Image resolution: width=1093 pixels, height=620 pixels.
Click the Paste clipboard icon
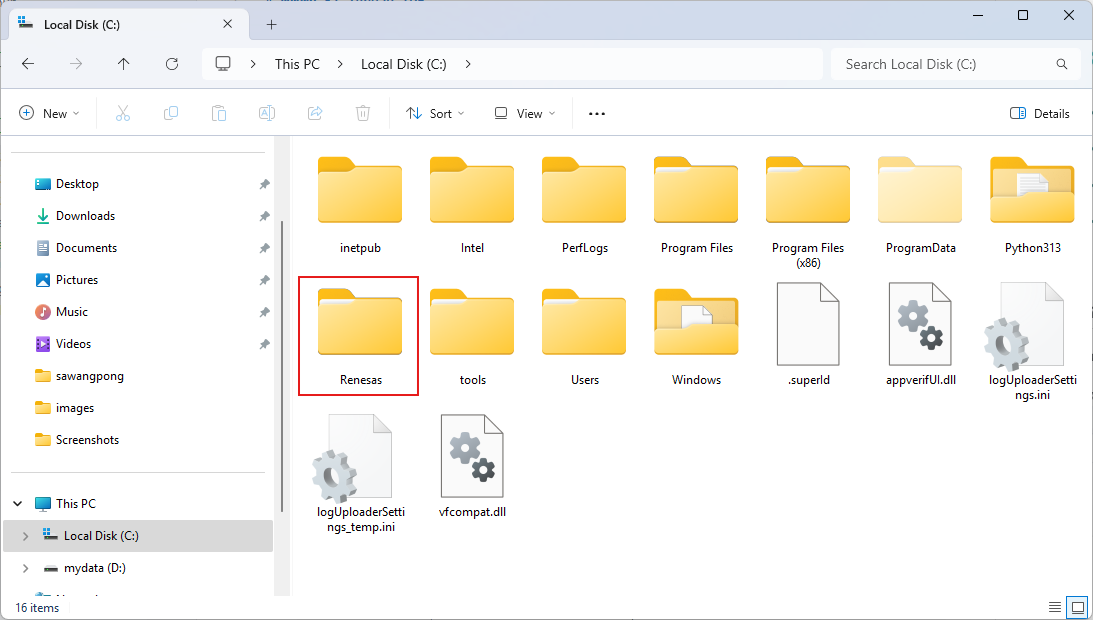tap(219, 114)
